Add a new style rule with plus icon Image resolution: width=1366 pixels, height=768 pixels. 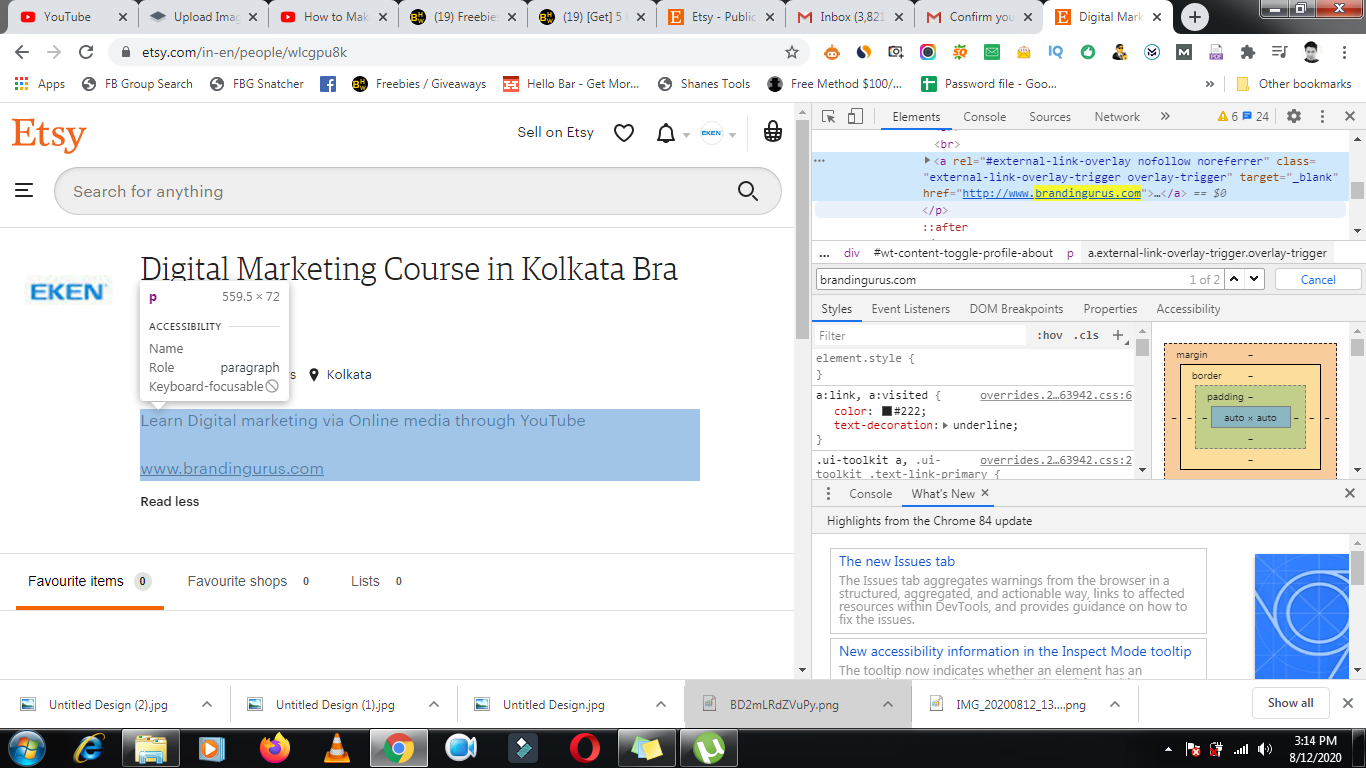click(x=1118, y=335)
